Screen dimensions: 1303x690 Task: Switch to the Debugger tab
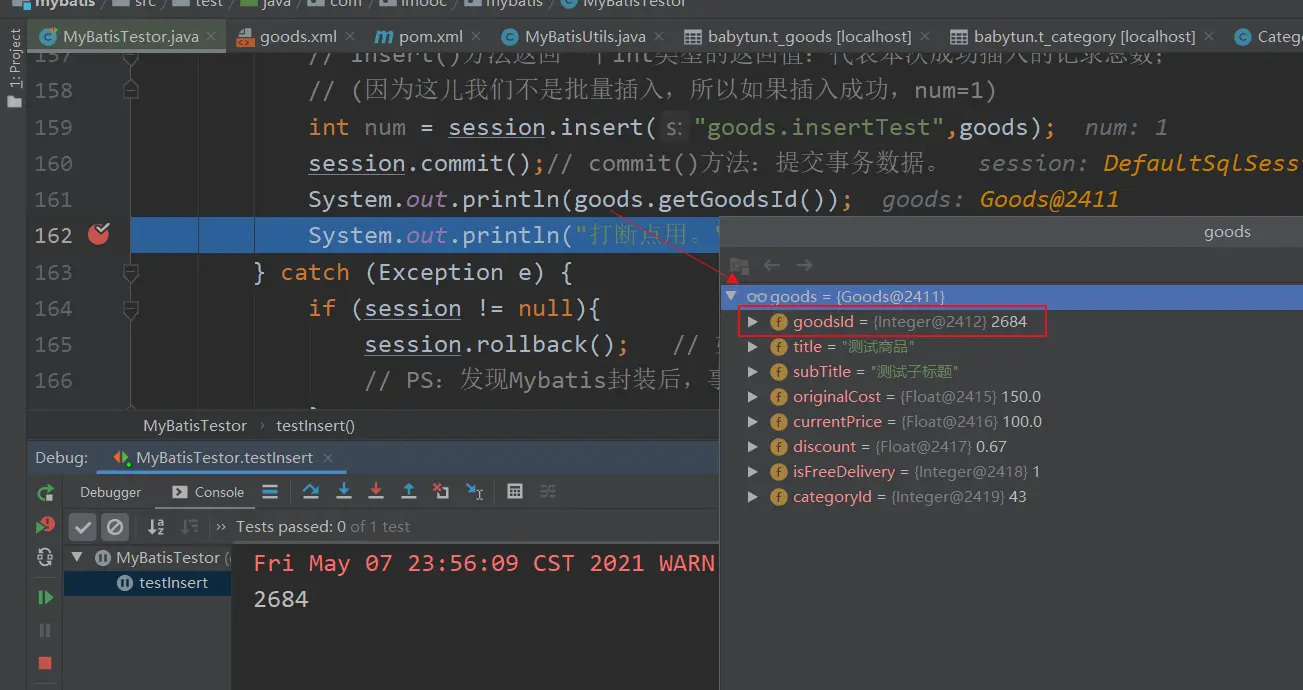(x=110, y=492)
